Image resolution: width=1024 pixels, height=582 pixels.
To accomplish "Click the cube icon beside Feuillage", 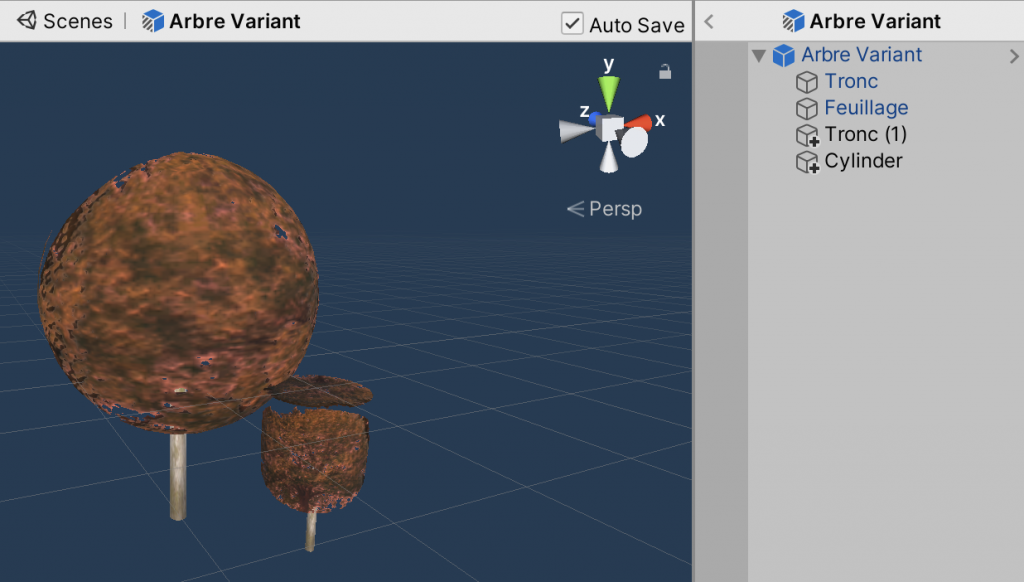I will [x=807, y=108].
